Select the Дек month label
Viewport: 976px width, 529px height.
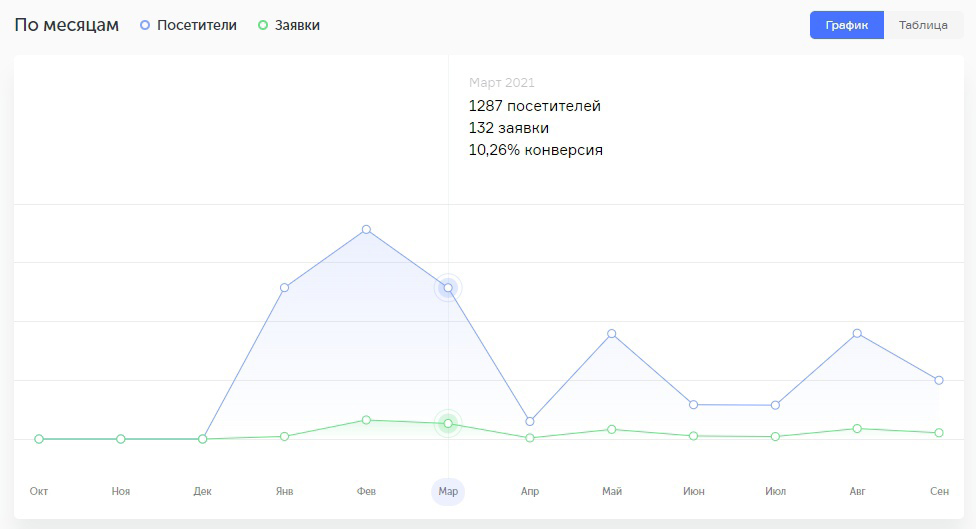pyautogui.click(x=202, y=491)
